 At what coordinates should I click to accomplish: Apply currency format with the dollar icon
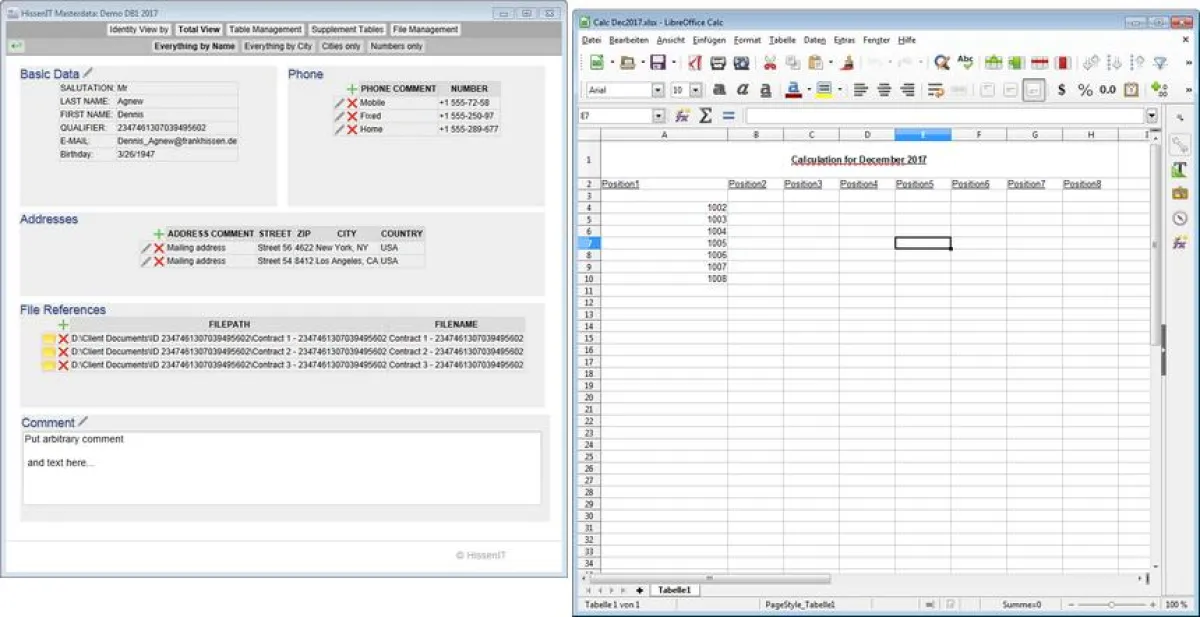pyautogui.click(x=1061, y=92)
